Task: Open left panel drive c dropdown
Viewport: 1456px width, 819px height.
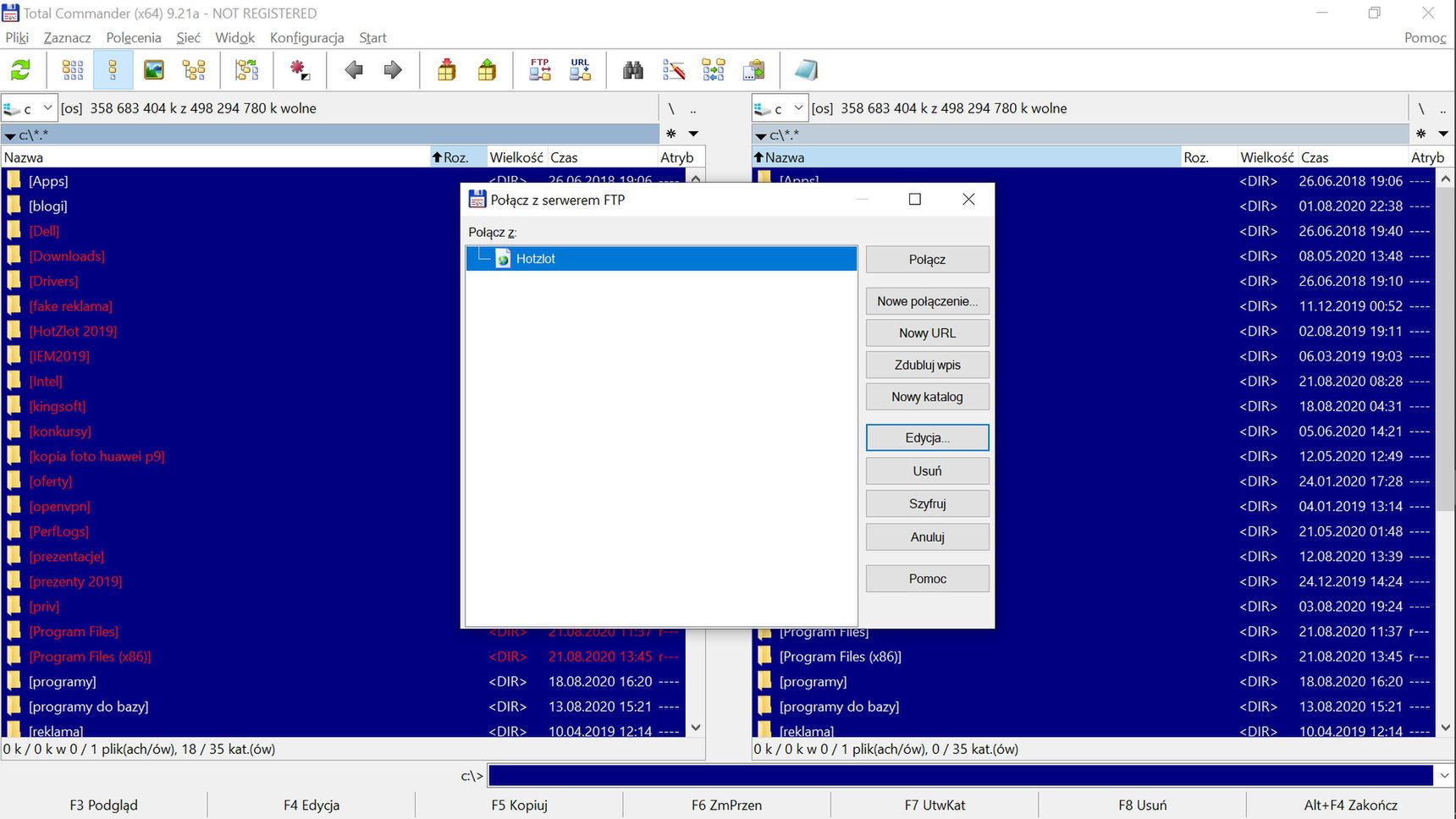Action: click(29, 108)
